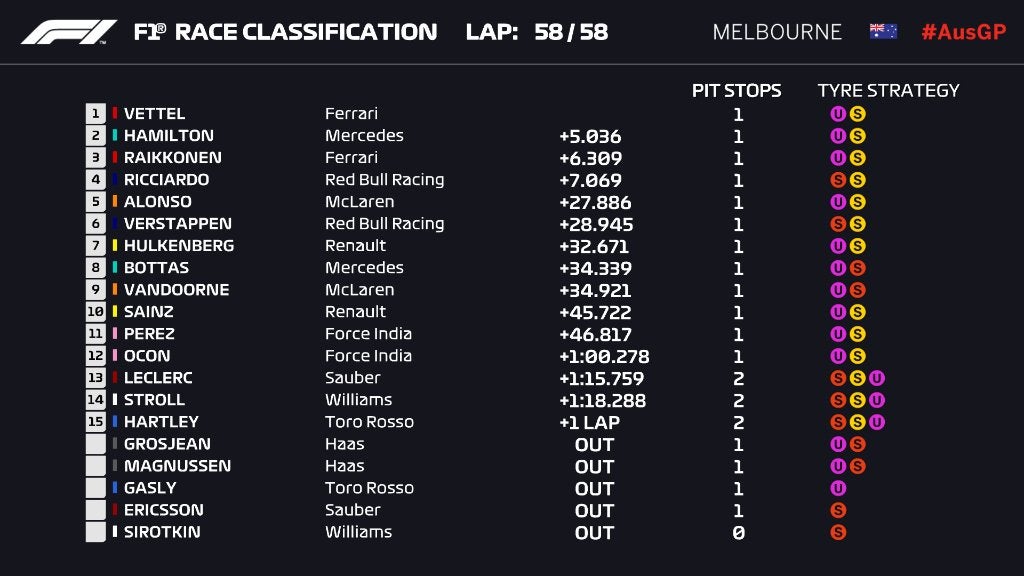
Task: Click the position 1 badge
Action: [x=96, y=114]
